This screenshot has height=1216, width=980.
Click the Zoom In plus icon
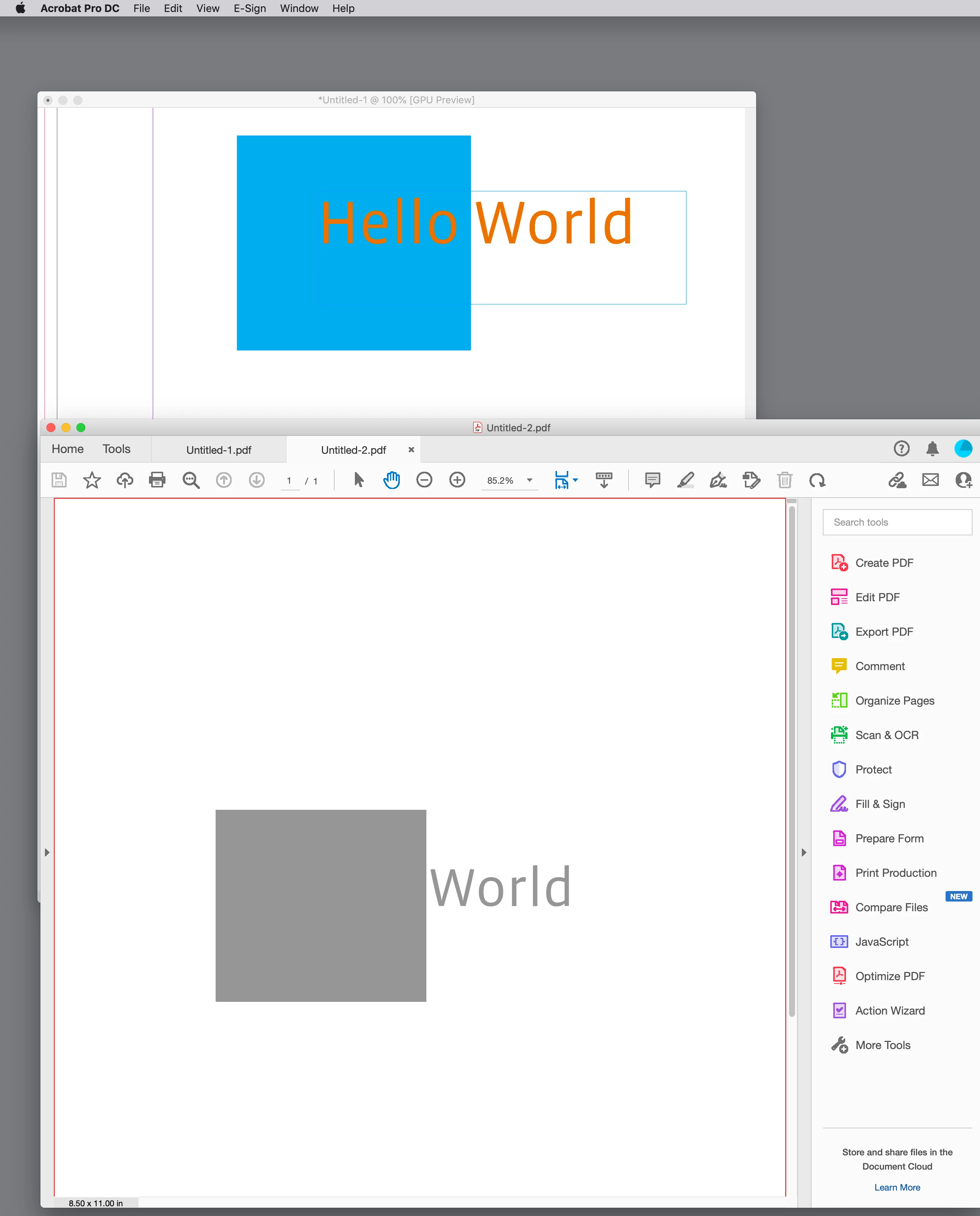pyautogui.click(x=457, y=480)
